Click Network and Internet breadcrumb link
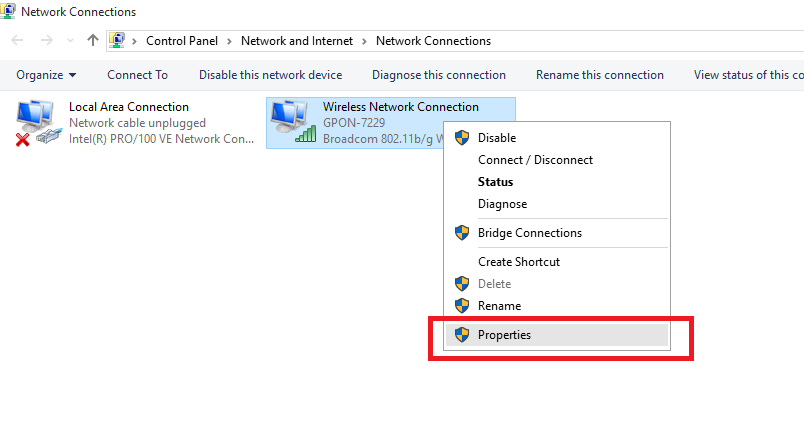809x448 pixels. click(297, 41)
